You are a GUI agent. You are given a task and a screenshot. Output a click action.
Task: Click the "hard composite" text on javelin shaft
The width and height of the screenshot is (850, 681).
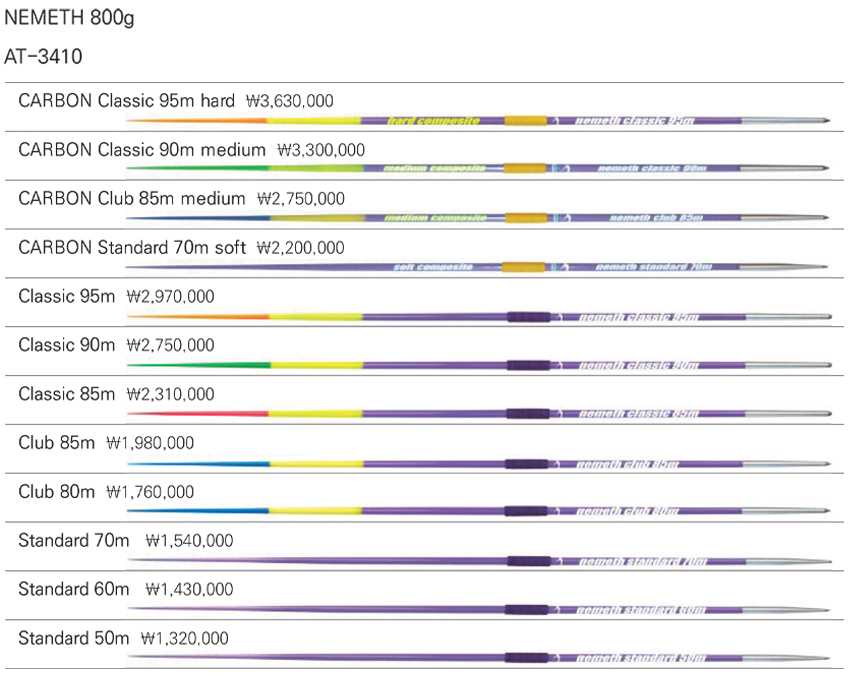click(x=434, y=121)
